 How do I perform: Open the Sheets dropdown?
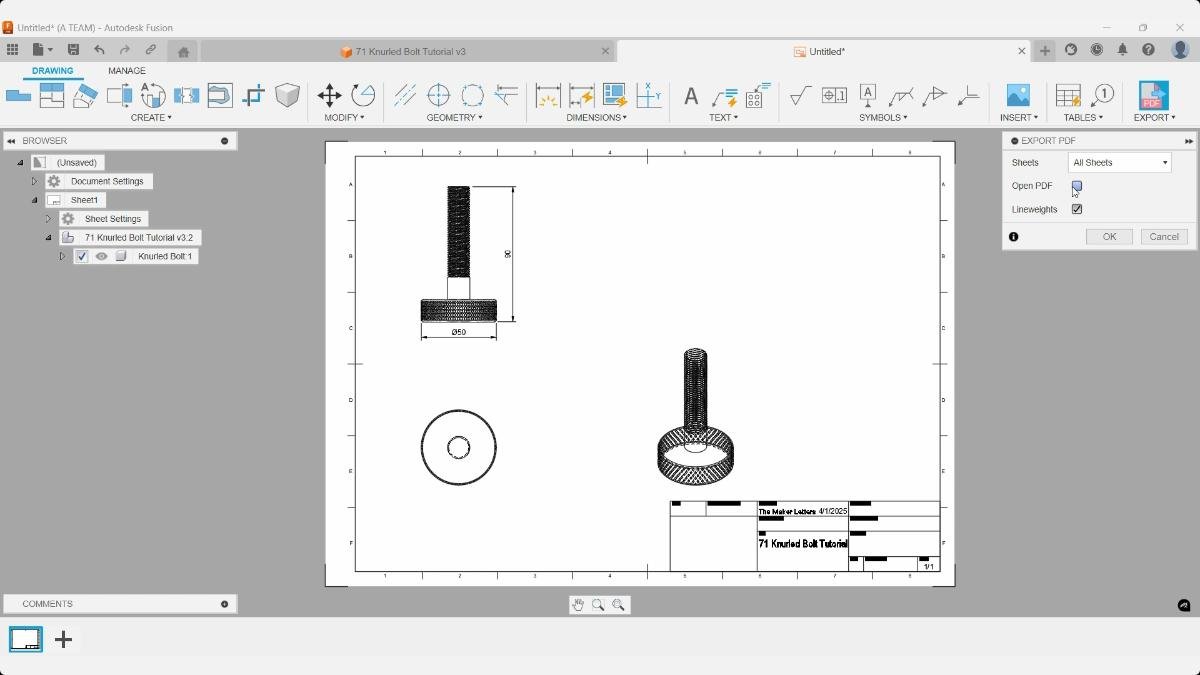pyautogui.click(x=1119, y=162)
